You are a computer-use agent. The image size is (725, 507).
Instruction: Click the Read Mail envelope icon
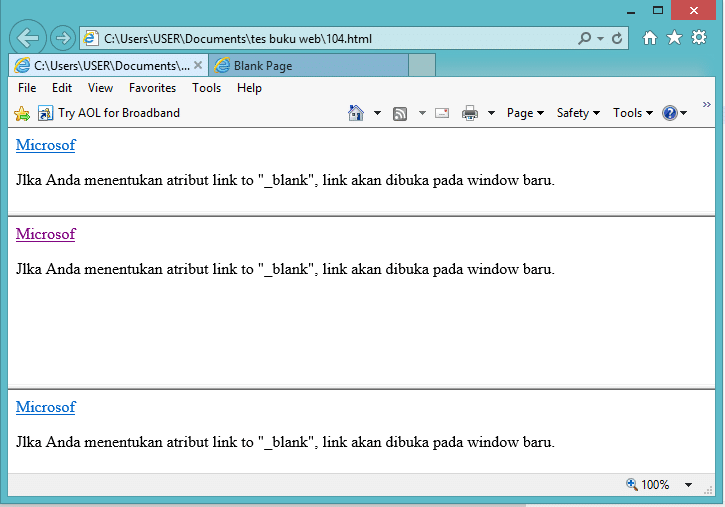(x=442, y=113)
